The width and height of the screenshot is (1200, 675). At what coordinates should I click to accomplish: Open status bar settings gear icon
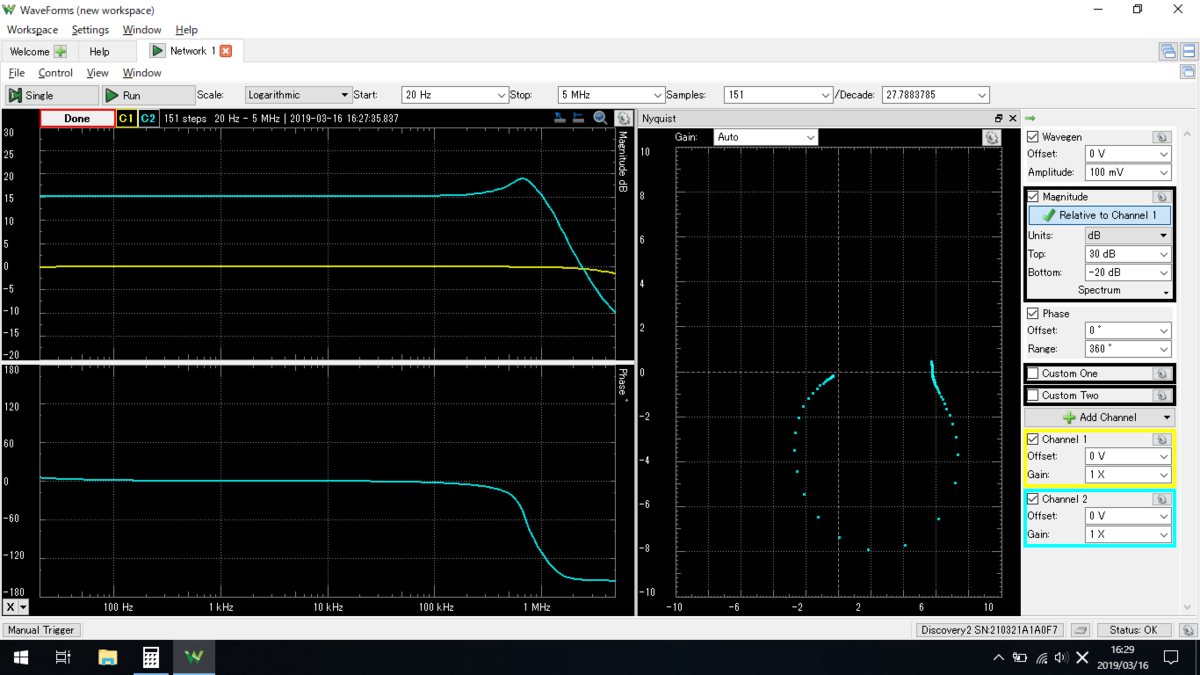click(x=1187, y=630)
